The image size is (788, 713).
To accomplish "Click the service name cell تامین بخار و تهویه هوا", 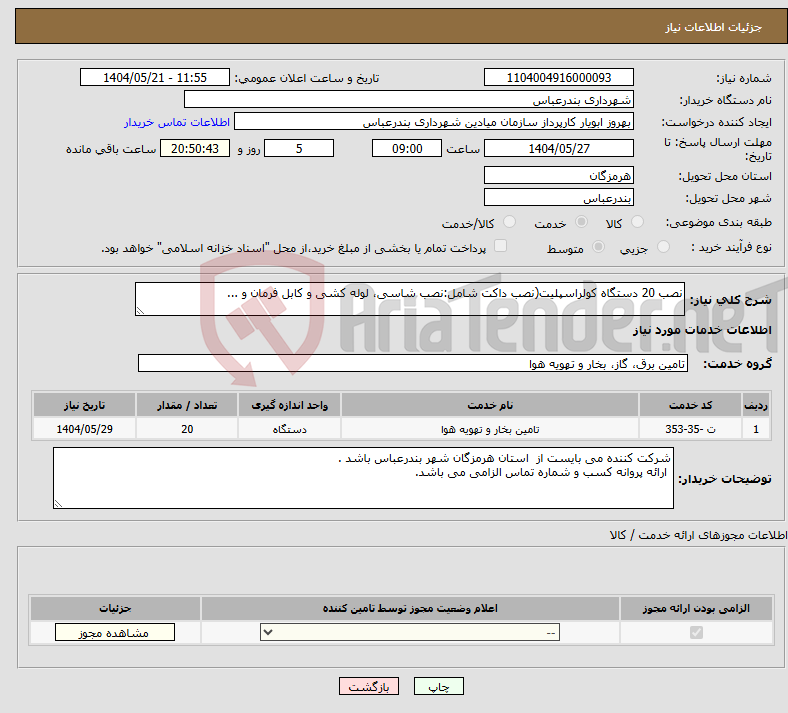I will [x=490, y=429].
